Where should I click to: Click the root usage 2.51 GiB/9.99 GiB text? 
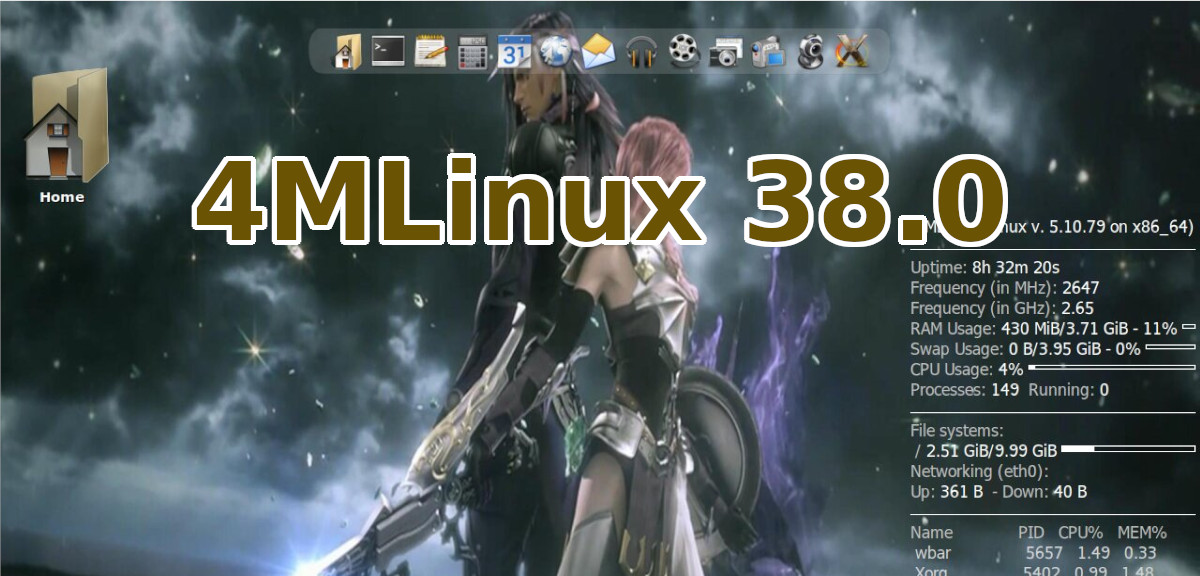[x=992, y=450]
